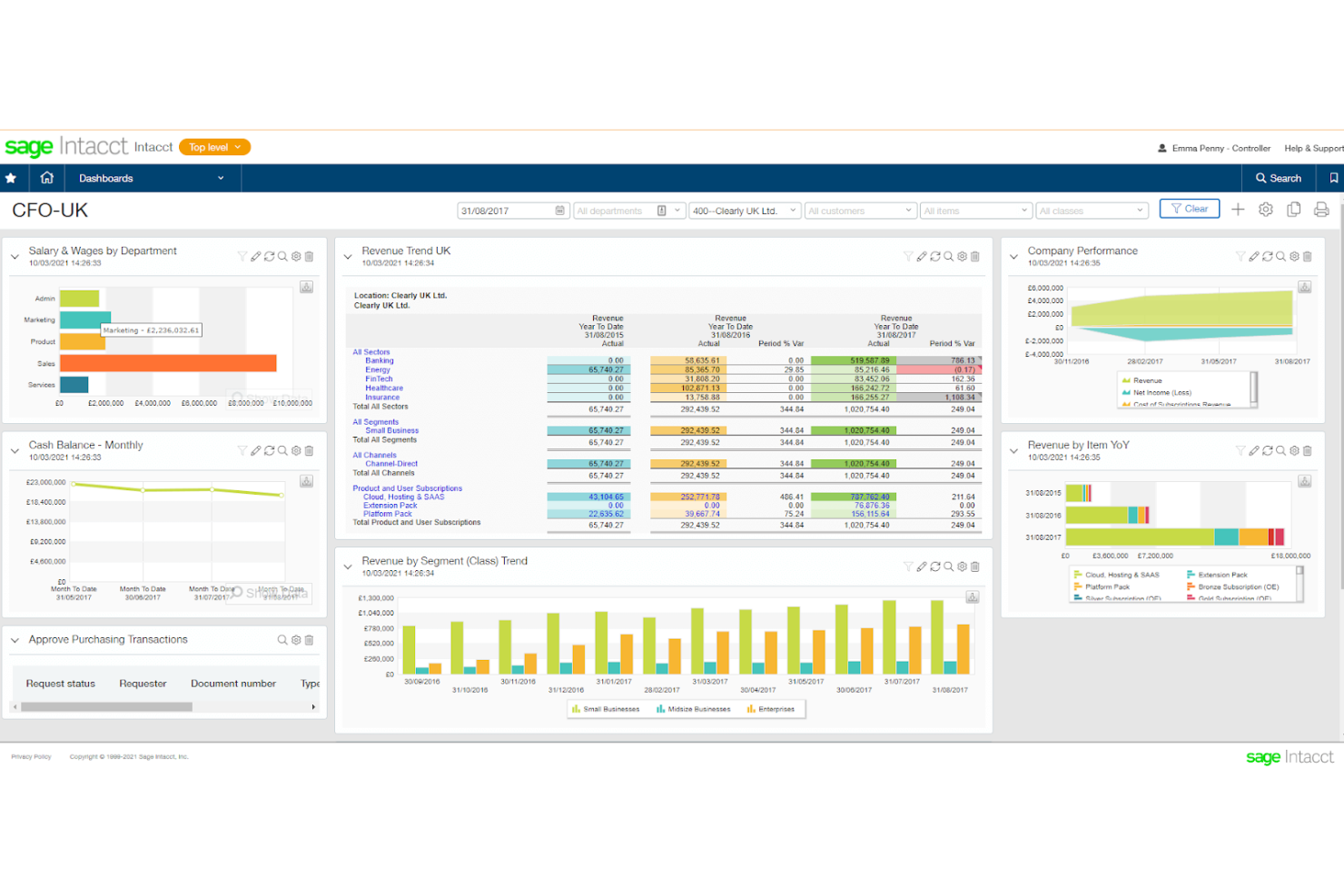Print the CFO-UK dashboard
1344x896 pixels.
[x=1321, y=210]
